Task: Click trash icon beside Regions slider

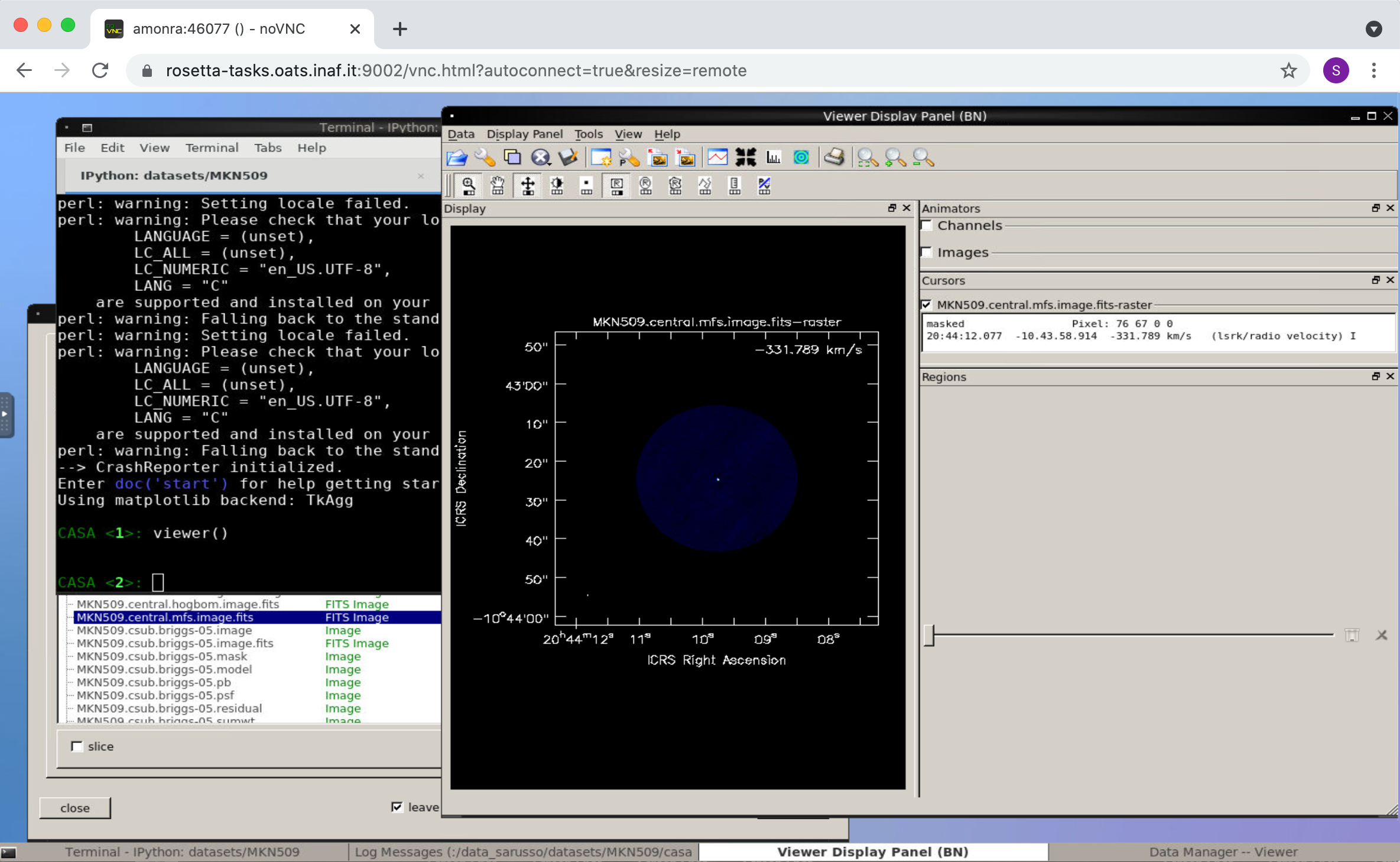Action: tap(1352, 635)
